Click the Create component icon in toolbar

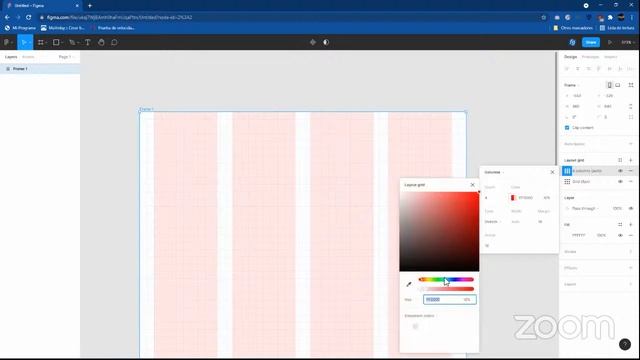point(313,42)
